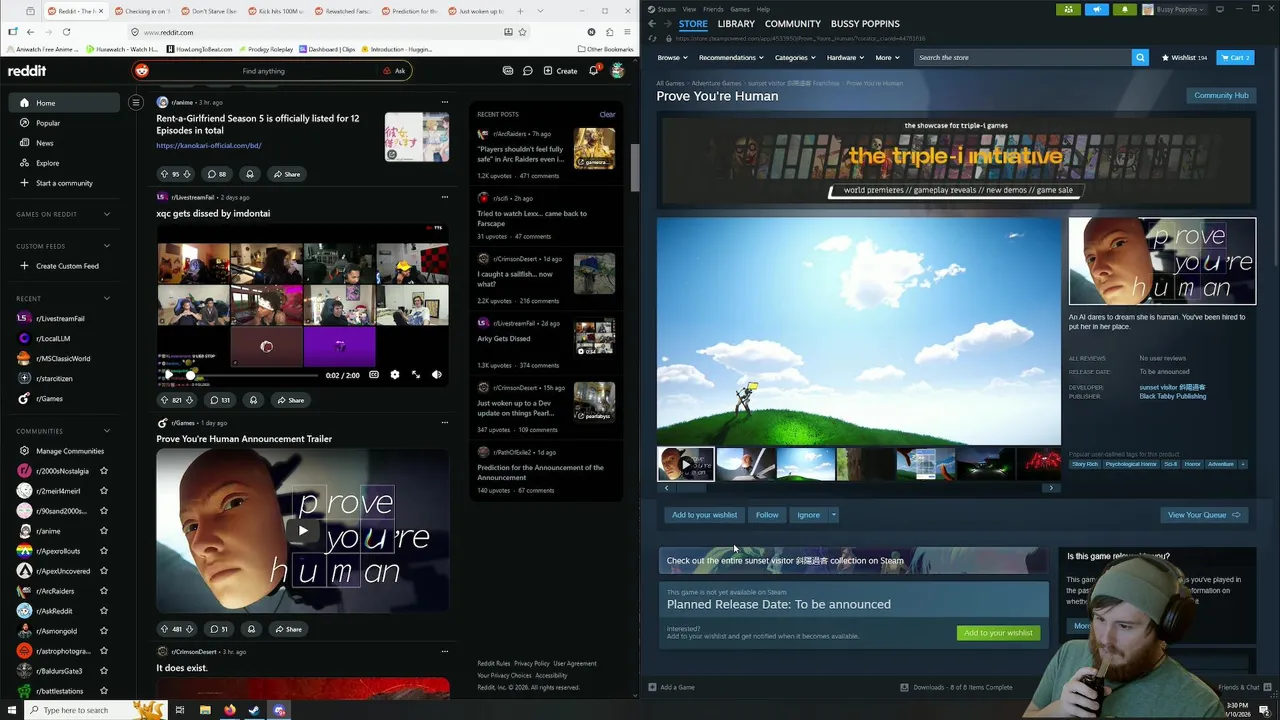Mute the xqc video with speaker icon
The width and height of the screenshot is (1280, 720).
(437, 375)
